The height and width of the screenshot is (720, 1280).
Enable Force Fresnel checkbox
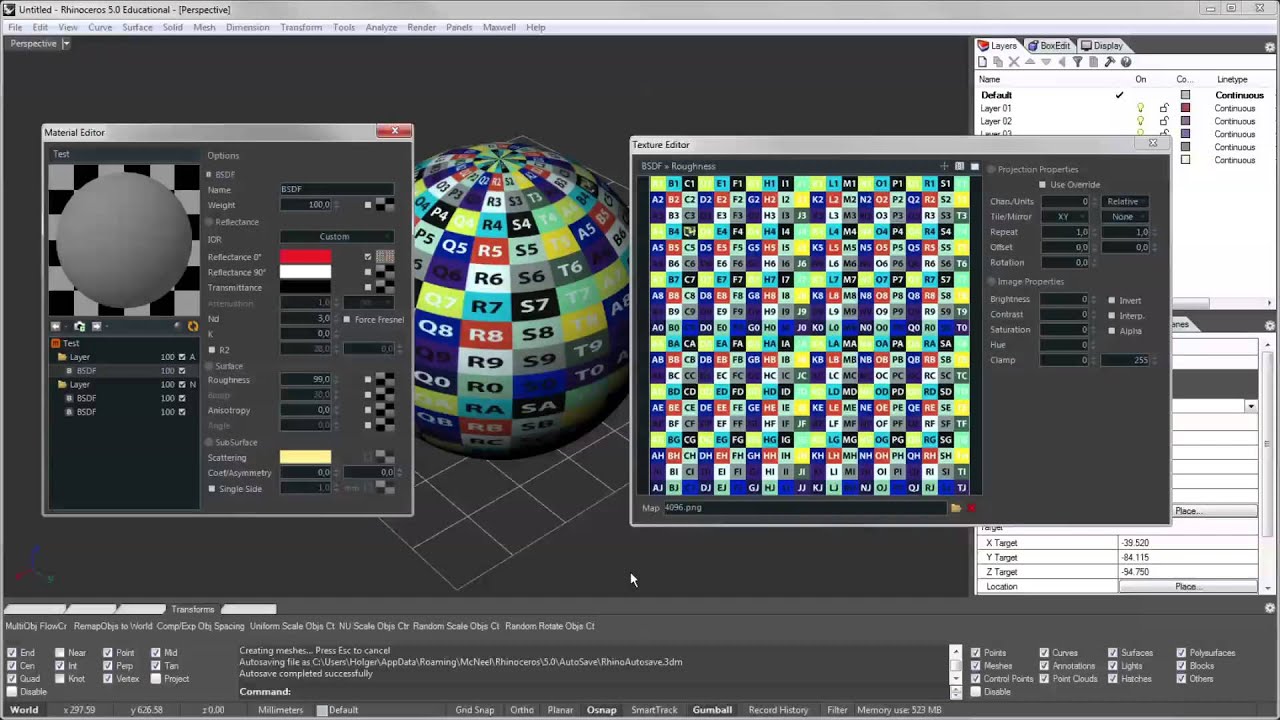347,320
